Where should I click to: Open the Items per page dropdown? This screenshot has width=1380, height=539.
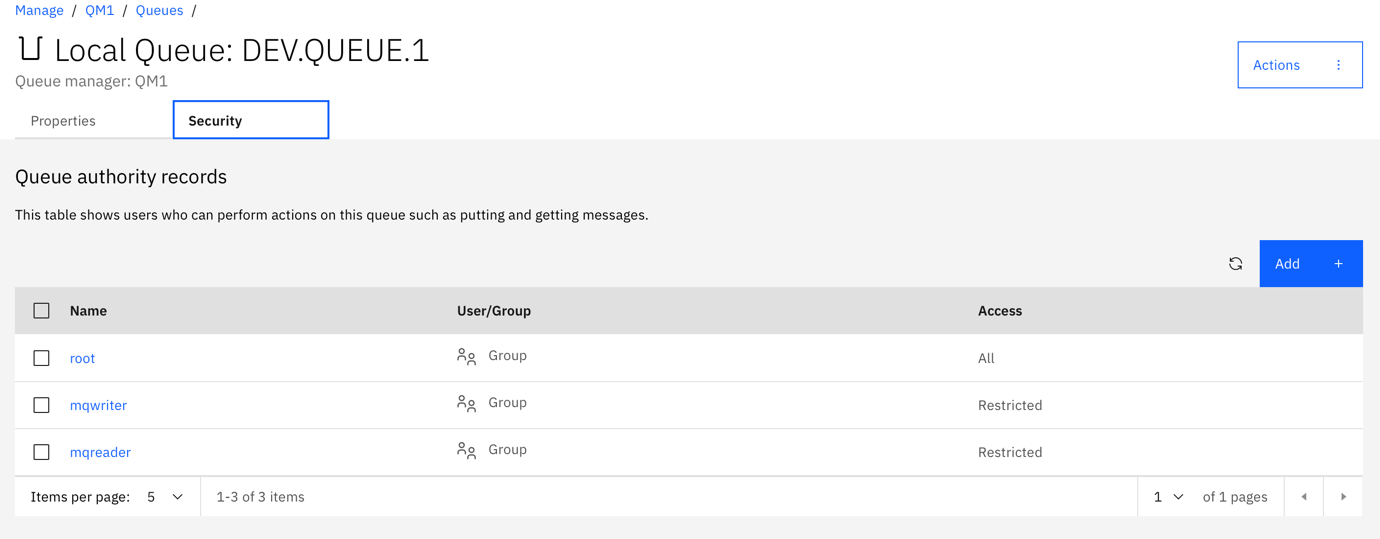coord(165,497)
